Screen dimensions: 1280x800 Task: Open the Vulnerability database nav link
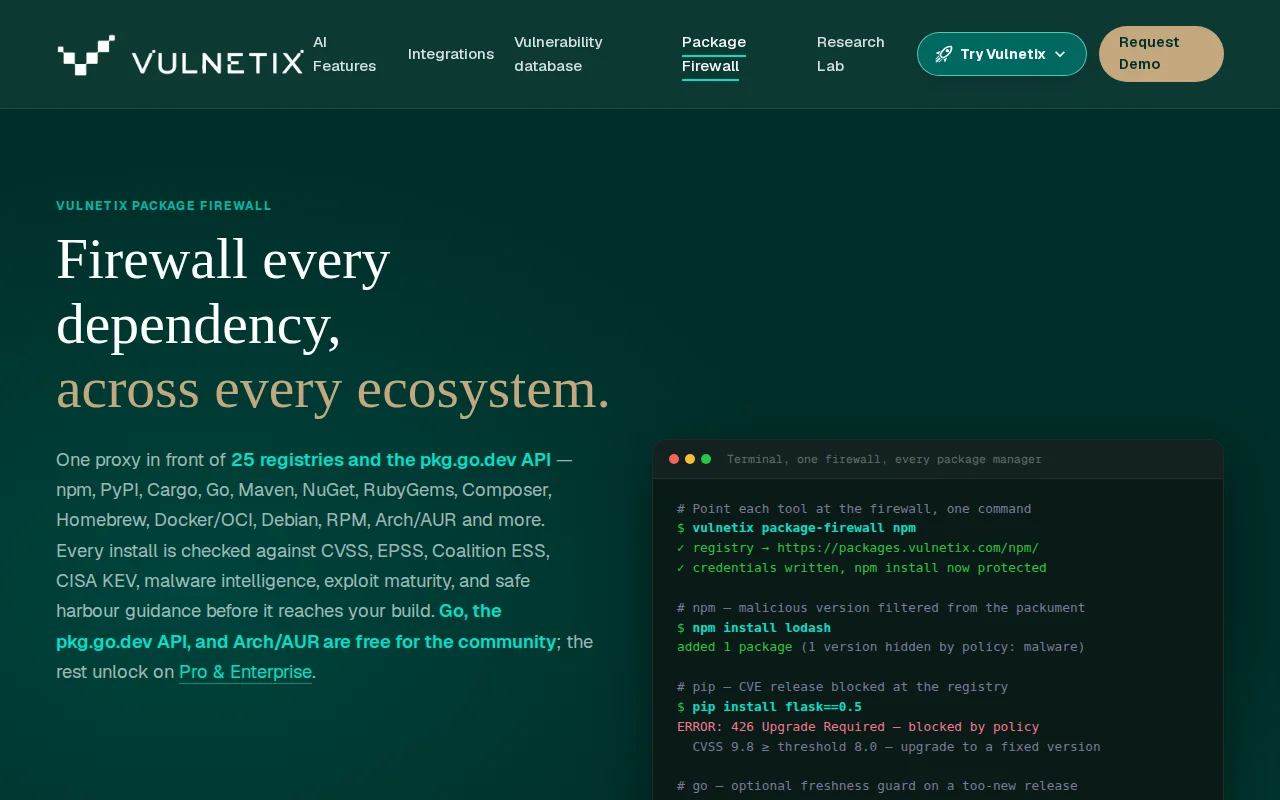point(558,54)
